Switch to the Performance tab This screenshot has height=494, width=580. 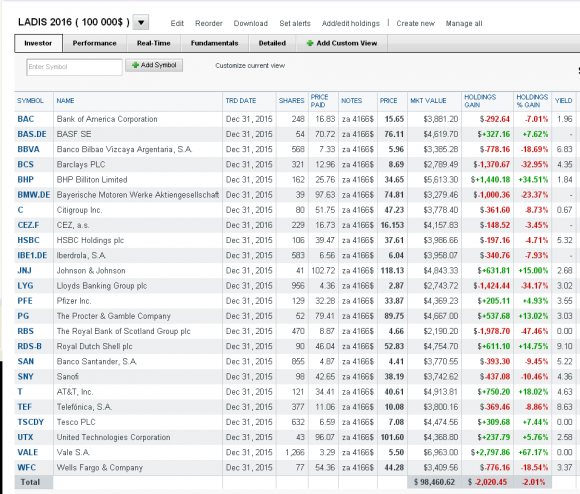click(x=94, y=43)
